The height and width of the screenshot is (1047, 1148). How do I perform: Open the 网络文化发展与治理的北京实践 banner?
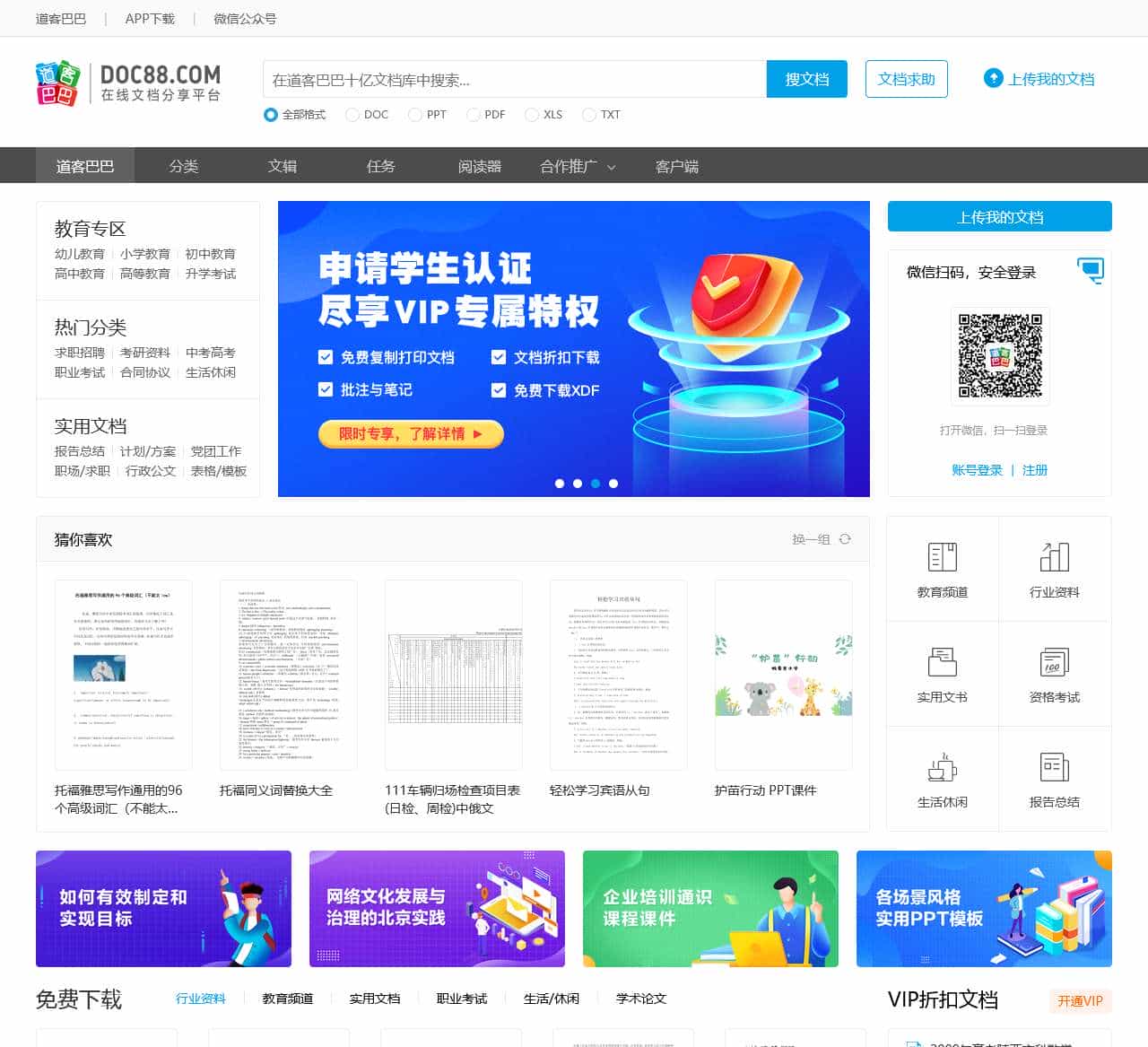(x=437, y=909)
